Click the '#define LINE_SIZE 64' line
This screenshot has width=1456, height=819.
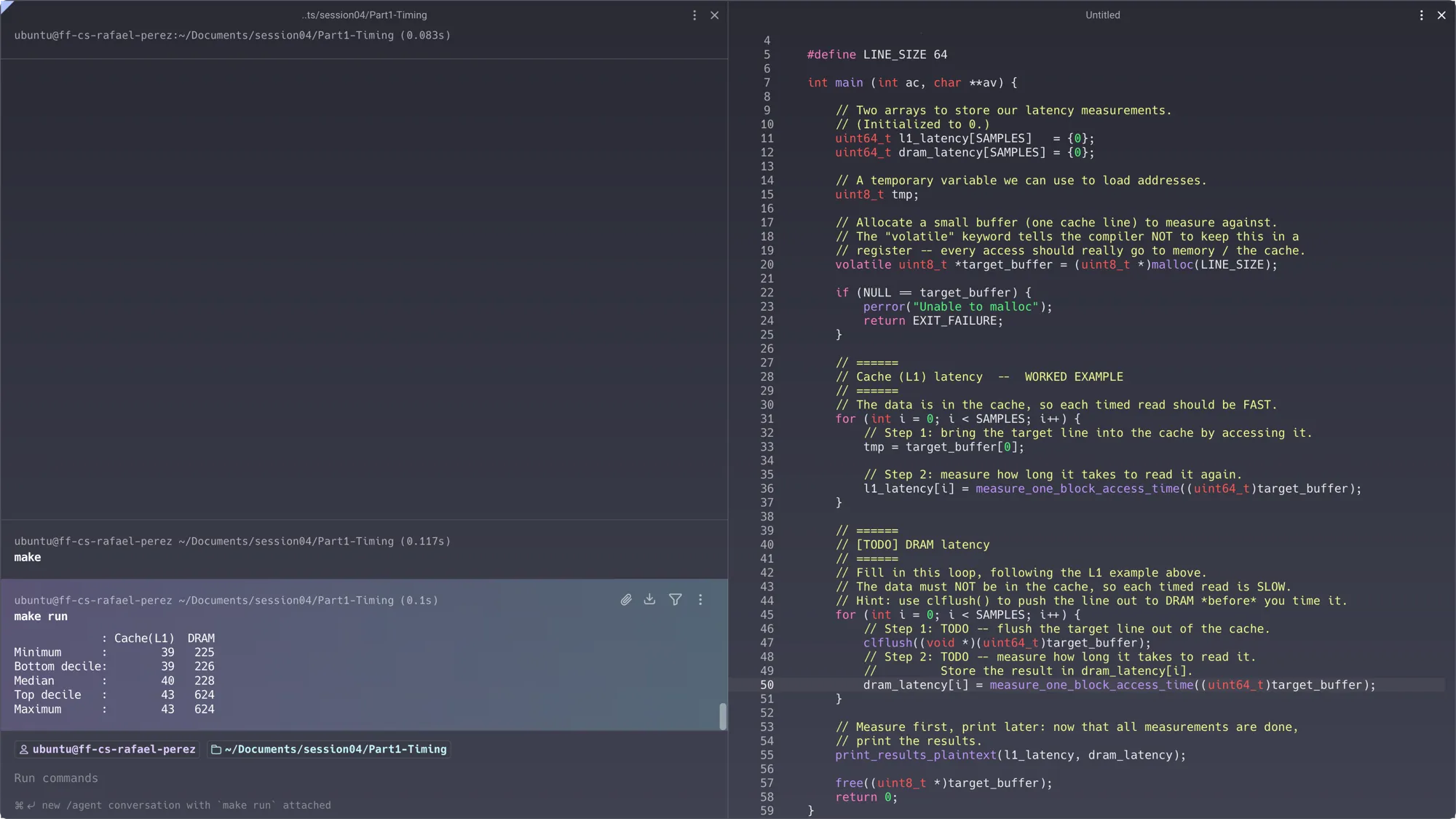pos(877,55)
